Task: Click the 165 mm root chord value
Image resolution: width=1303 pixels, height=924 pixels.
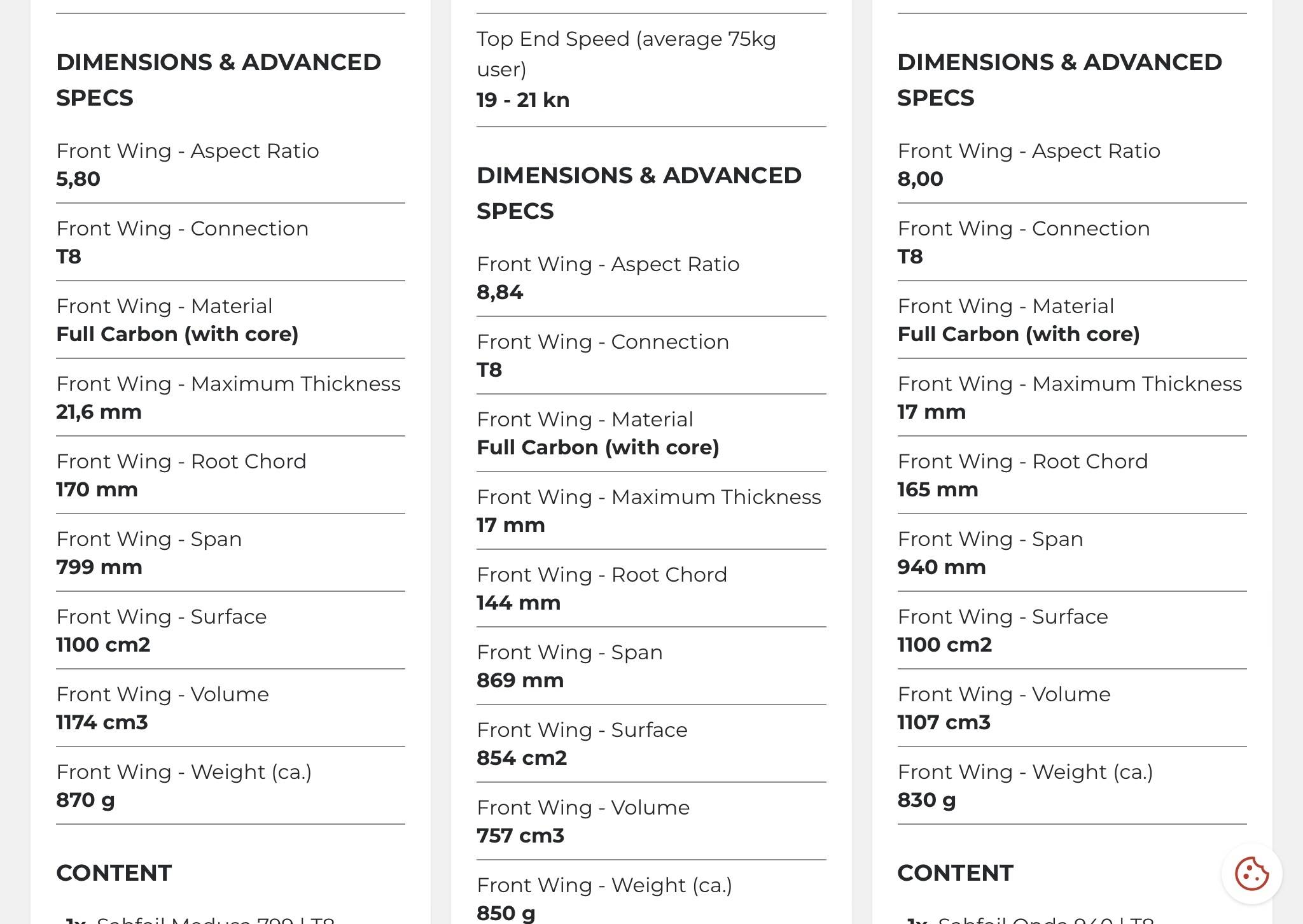Action: pos(938,489)
